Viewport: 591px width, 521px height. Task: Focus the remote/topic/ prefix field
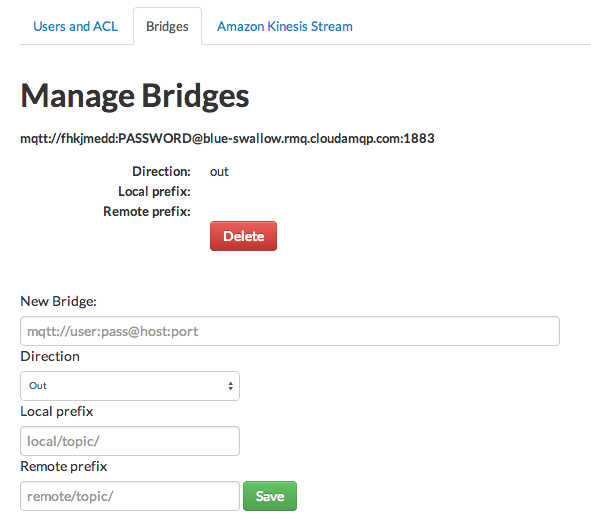(x=130, y=496)
